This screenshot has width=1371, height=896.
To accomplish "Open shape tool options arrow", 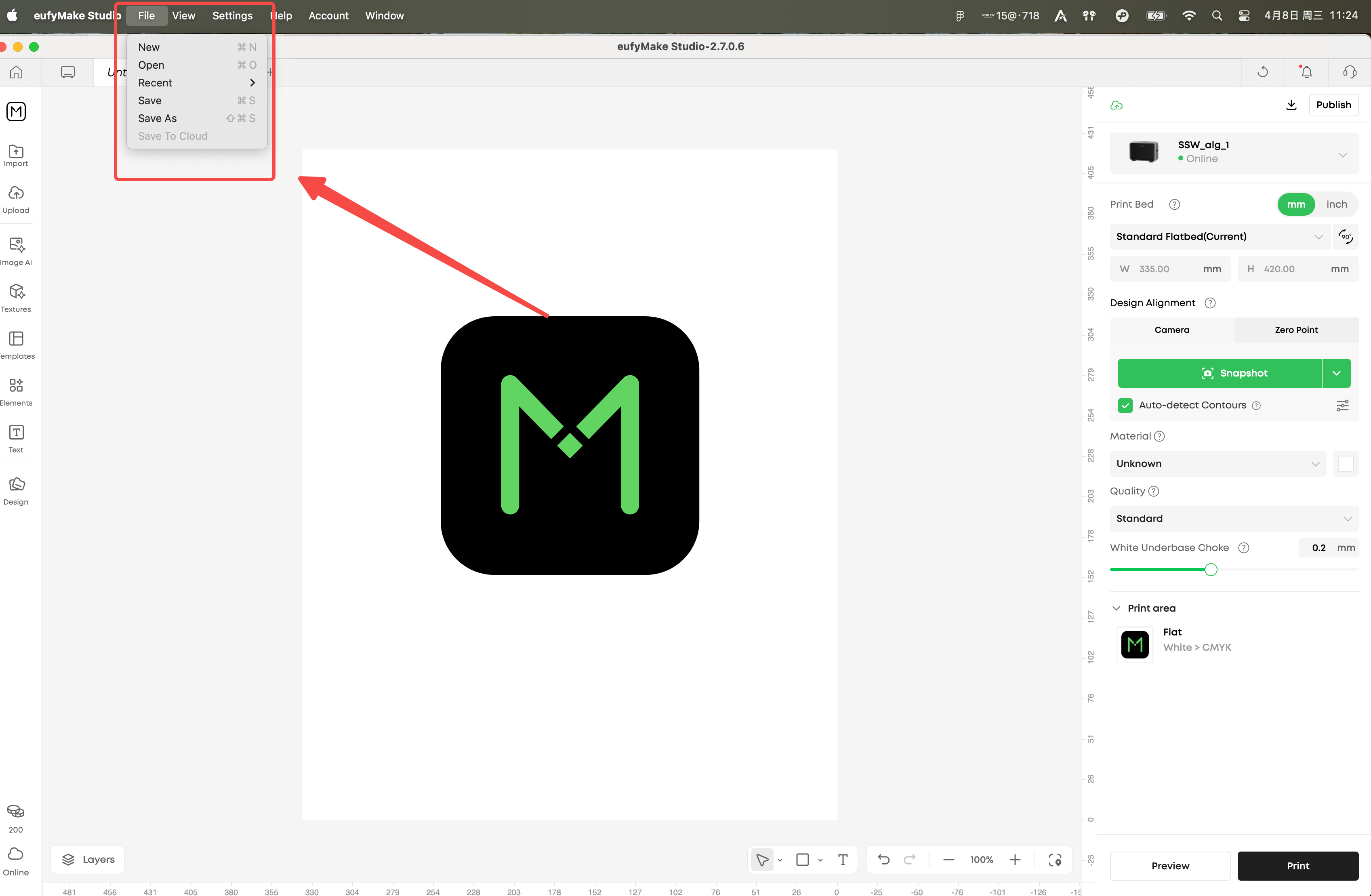I will (x=820, y=860).
